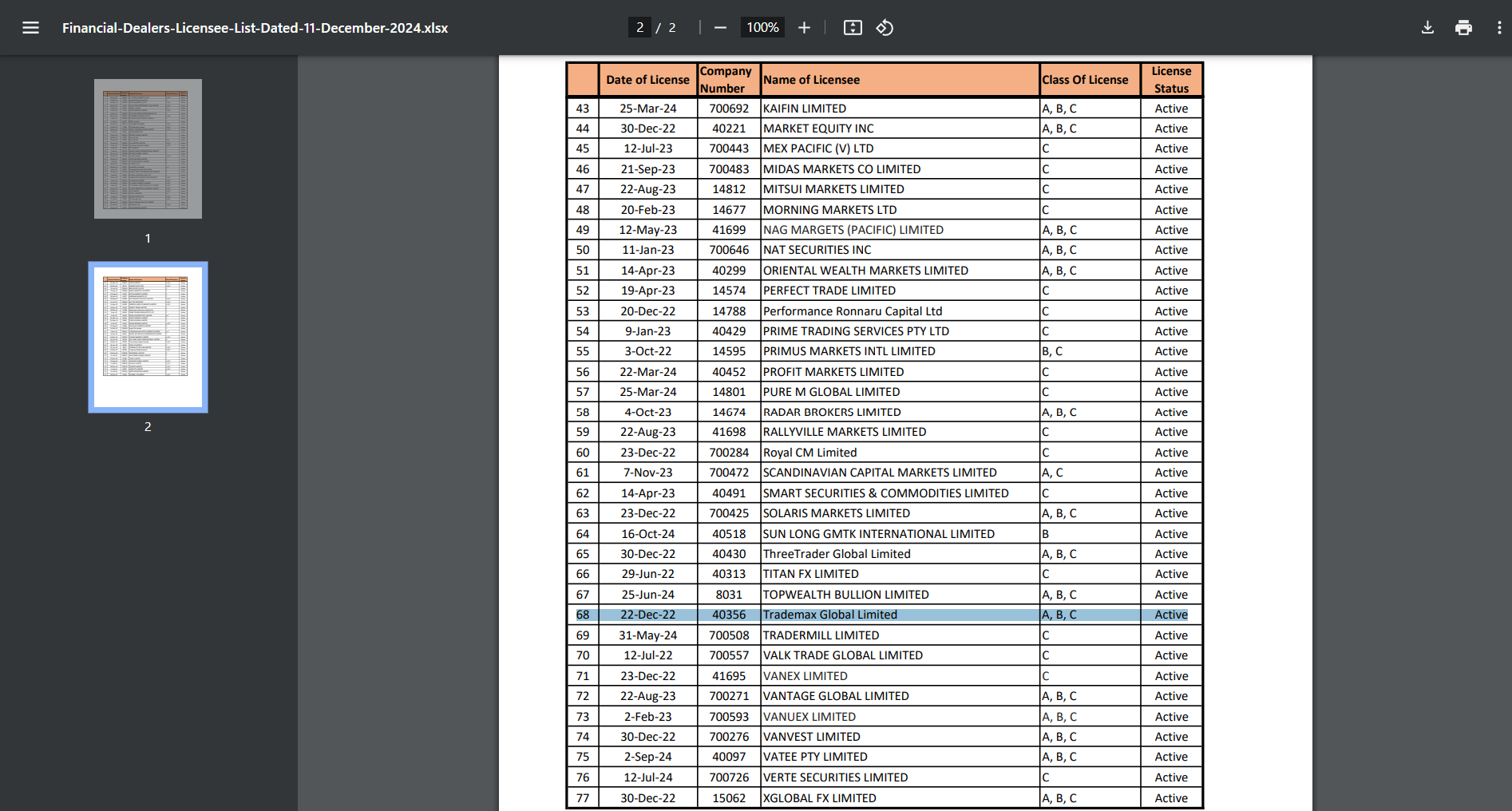The width and height of the screenshot is (1512, 811).
Task: Click date 3-Oct-22
Action: pos(647,351)
